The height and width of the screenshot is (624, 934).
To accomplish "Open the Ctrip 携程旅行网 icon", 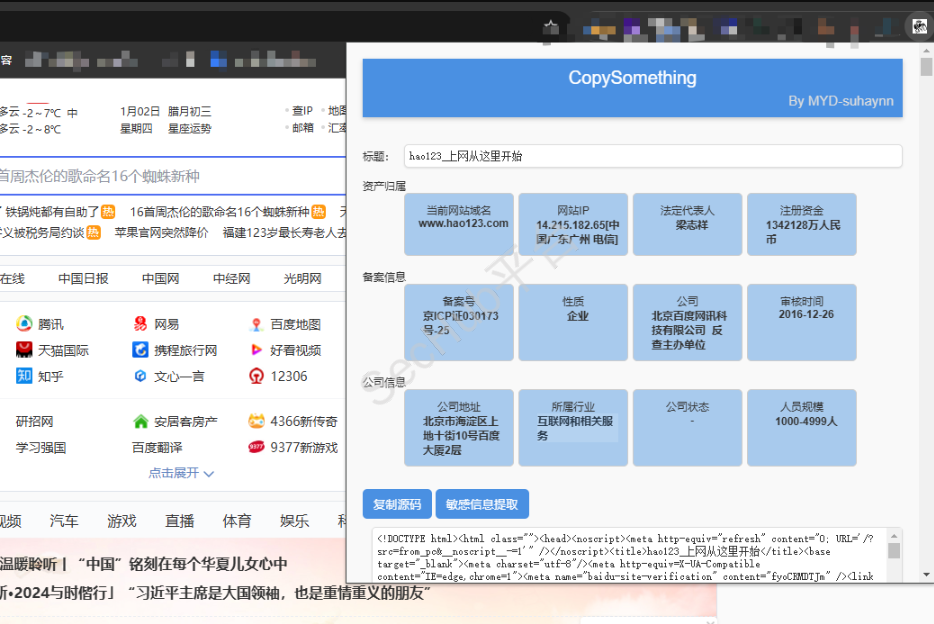I will [x=141, y=350].
